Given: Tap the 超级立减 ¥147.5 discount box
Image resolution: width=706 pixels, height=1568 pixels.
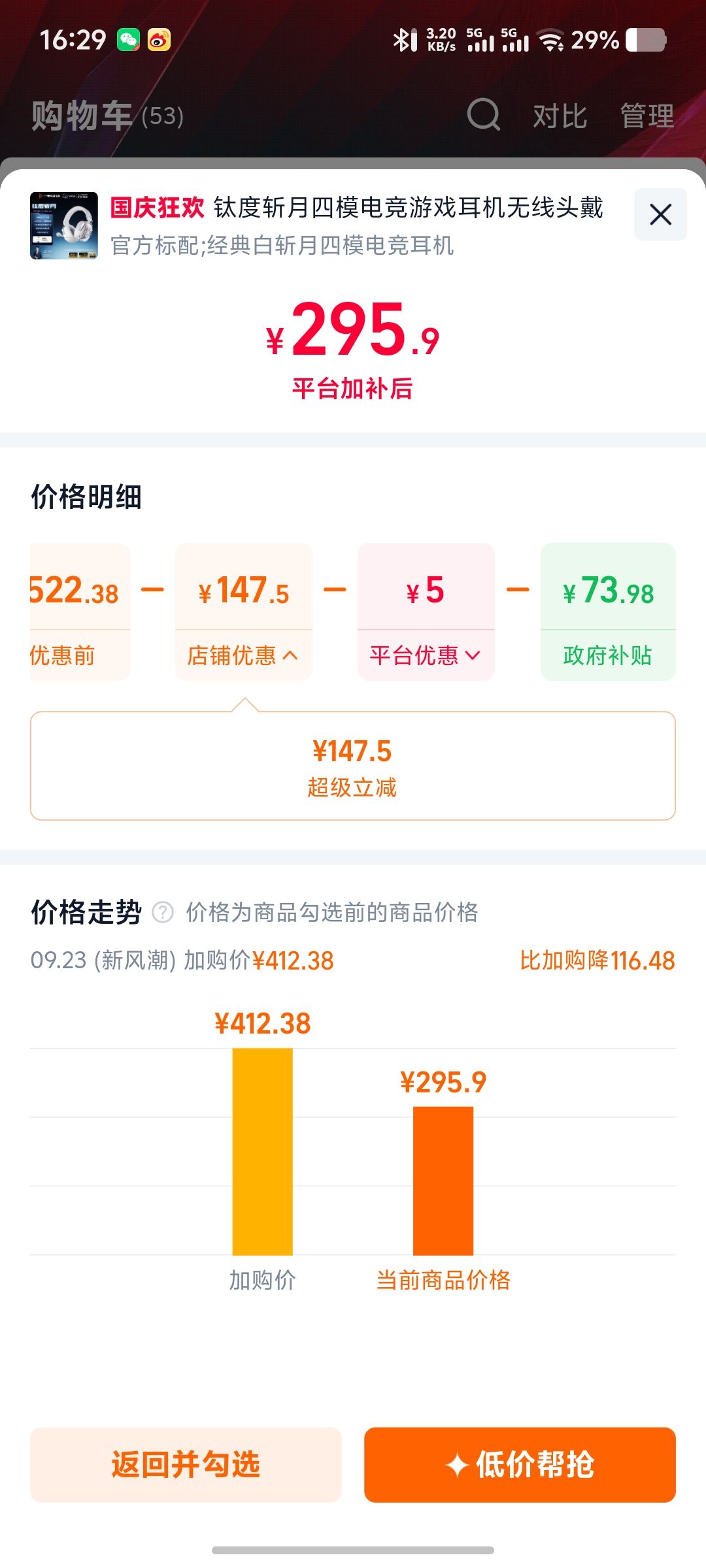Looking at the screenshot, I should pos(353,766).
